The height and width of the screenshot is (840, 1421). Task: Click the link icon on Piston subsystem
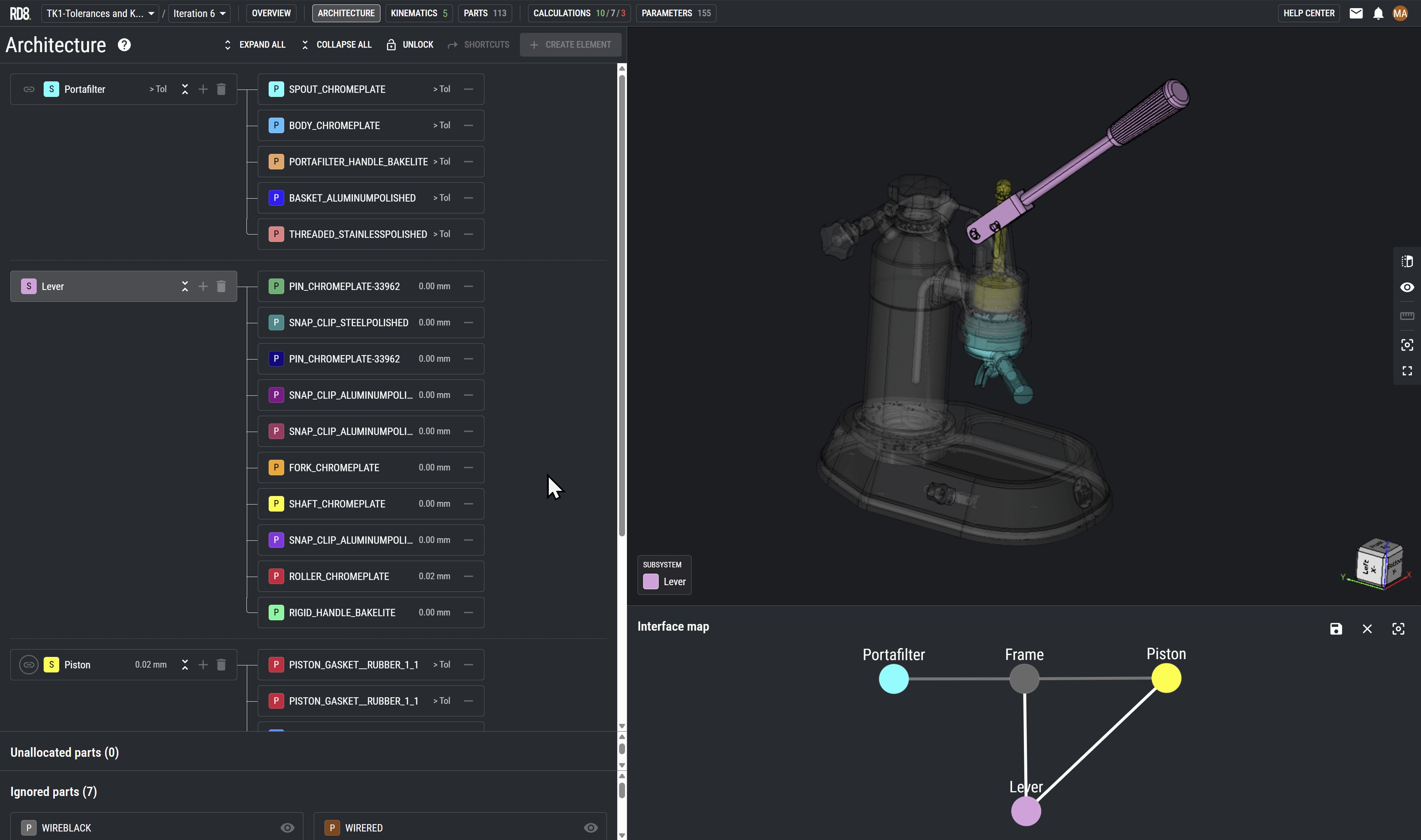[29, 665]
